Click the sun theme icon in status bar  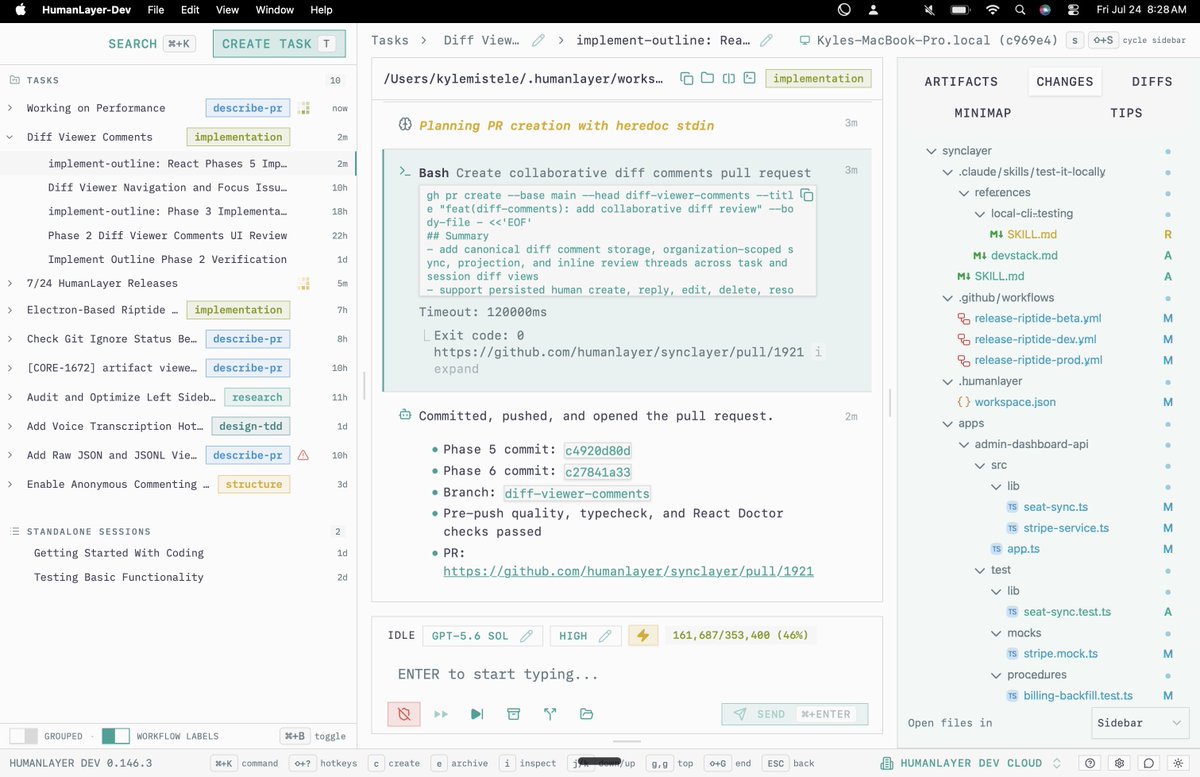(1179, 763)
